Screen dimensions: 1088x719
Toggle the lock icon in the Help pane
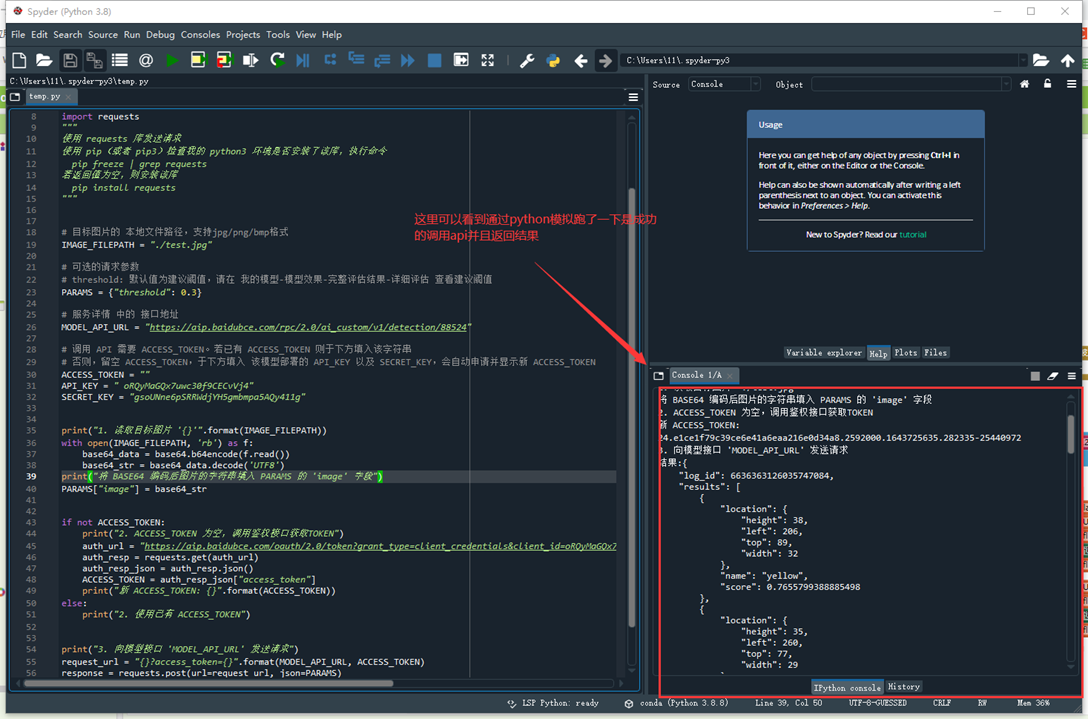click(x=1047, y=84)
